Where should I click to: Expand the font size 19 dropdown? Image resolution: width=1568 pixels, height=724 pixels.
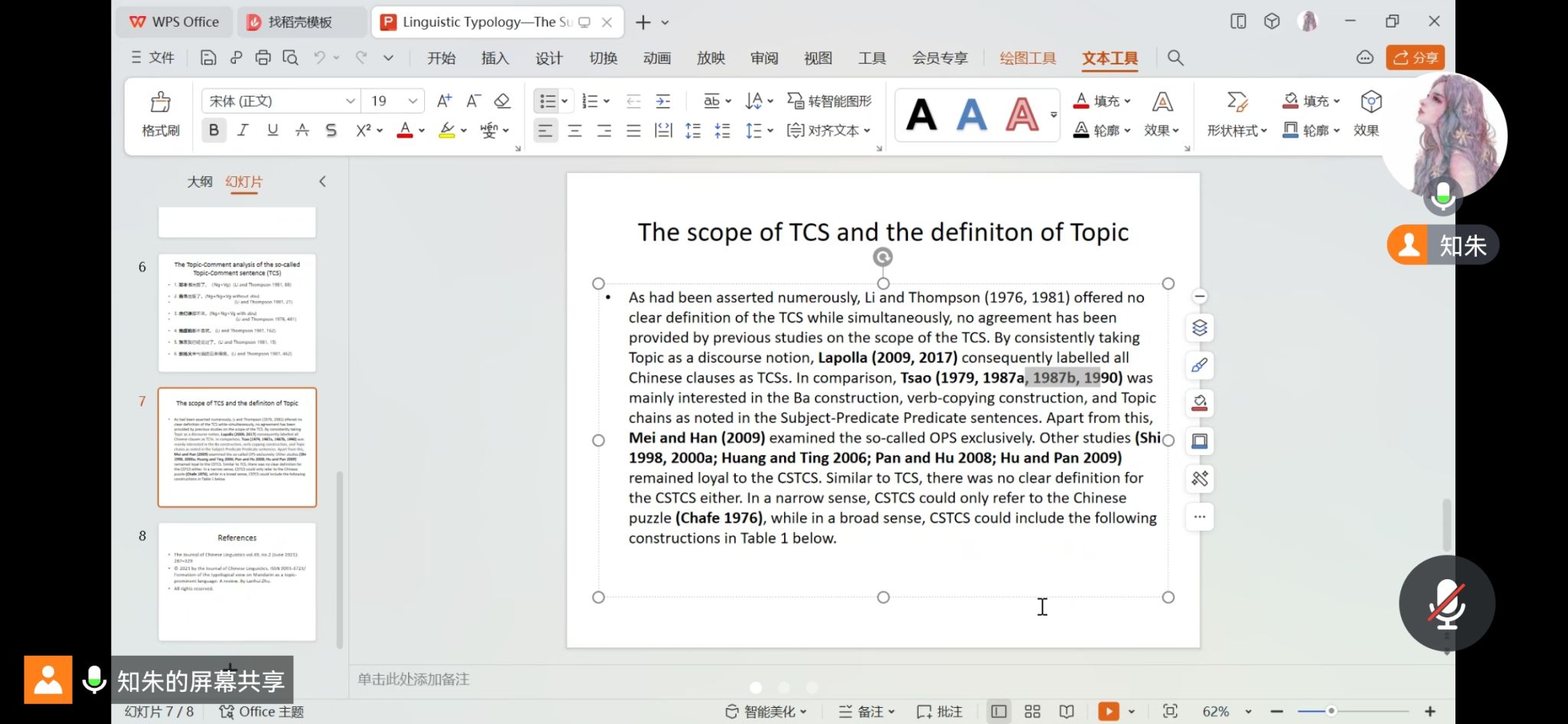[413, 101]
